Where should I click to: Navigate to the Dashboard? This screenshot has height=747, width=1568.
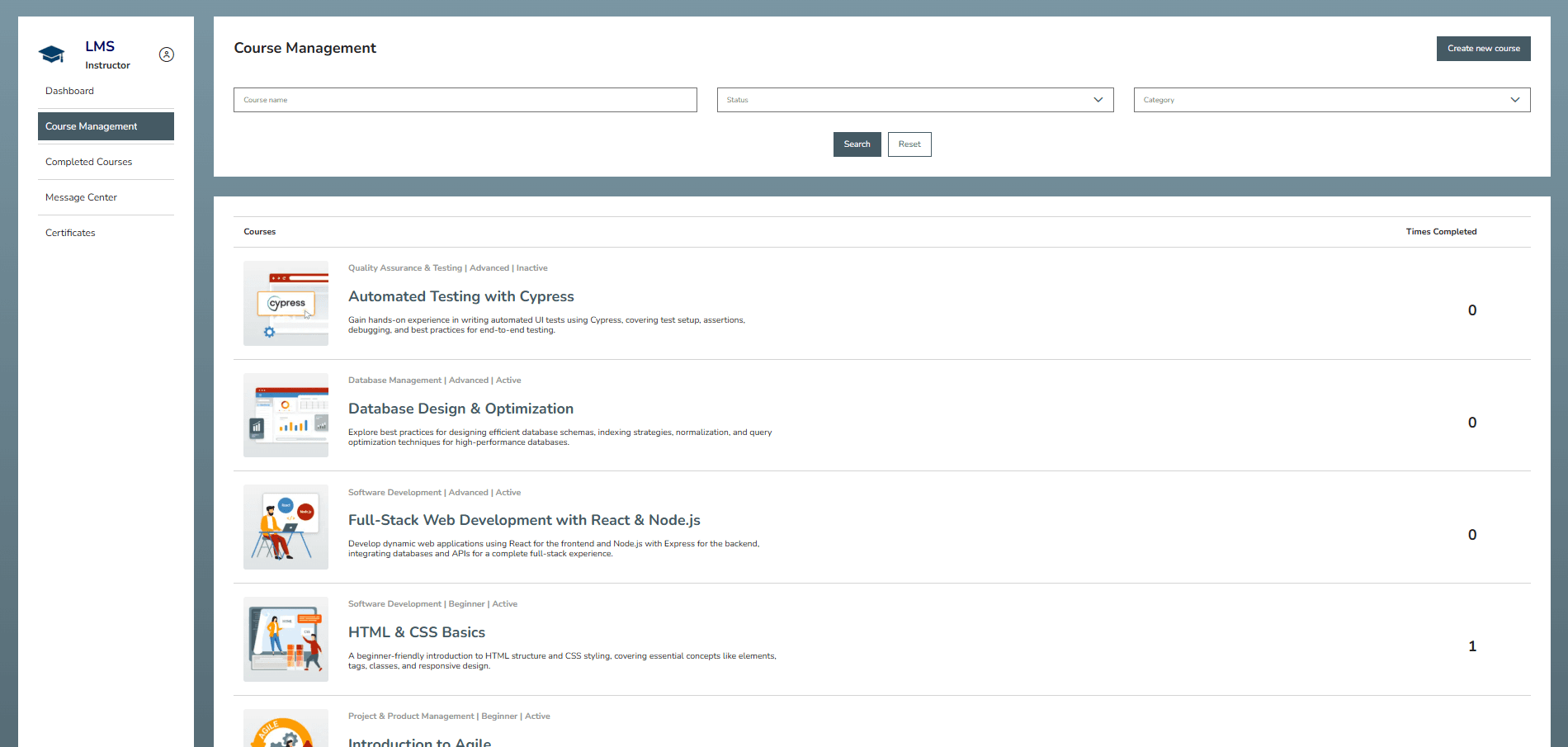[x=69, y=91]
